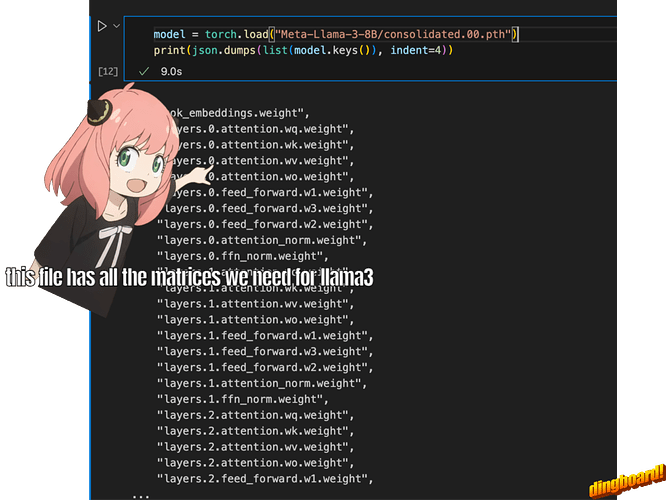
Task: Click "layers.2.attention.wq.weight" output line
Action: click(256, 415)
